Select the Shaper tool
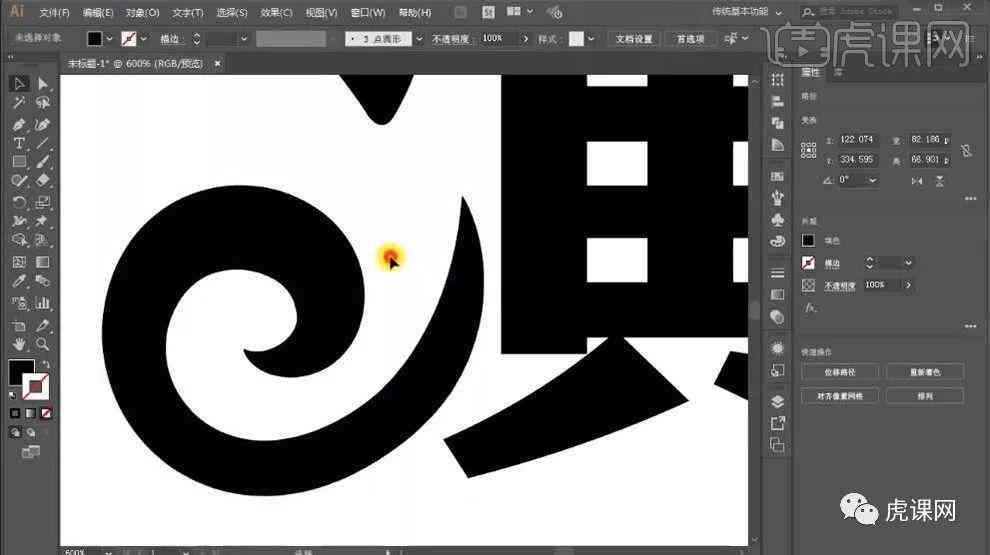 click(19, 181)
